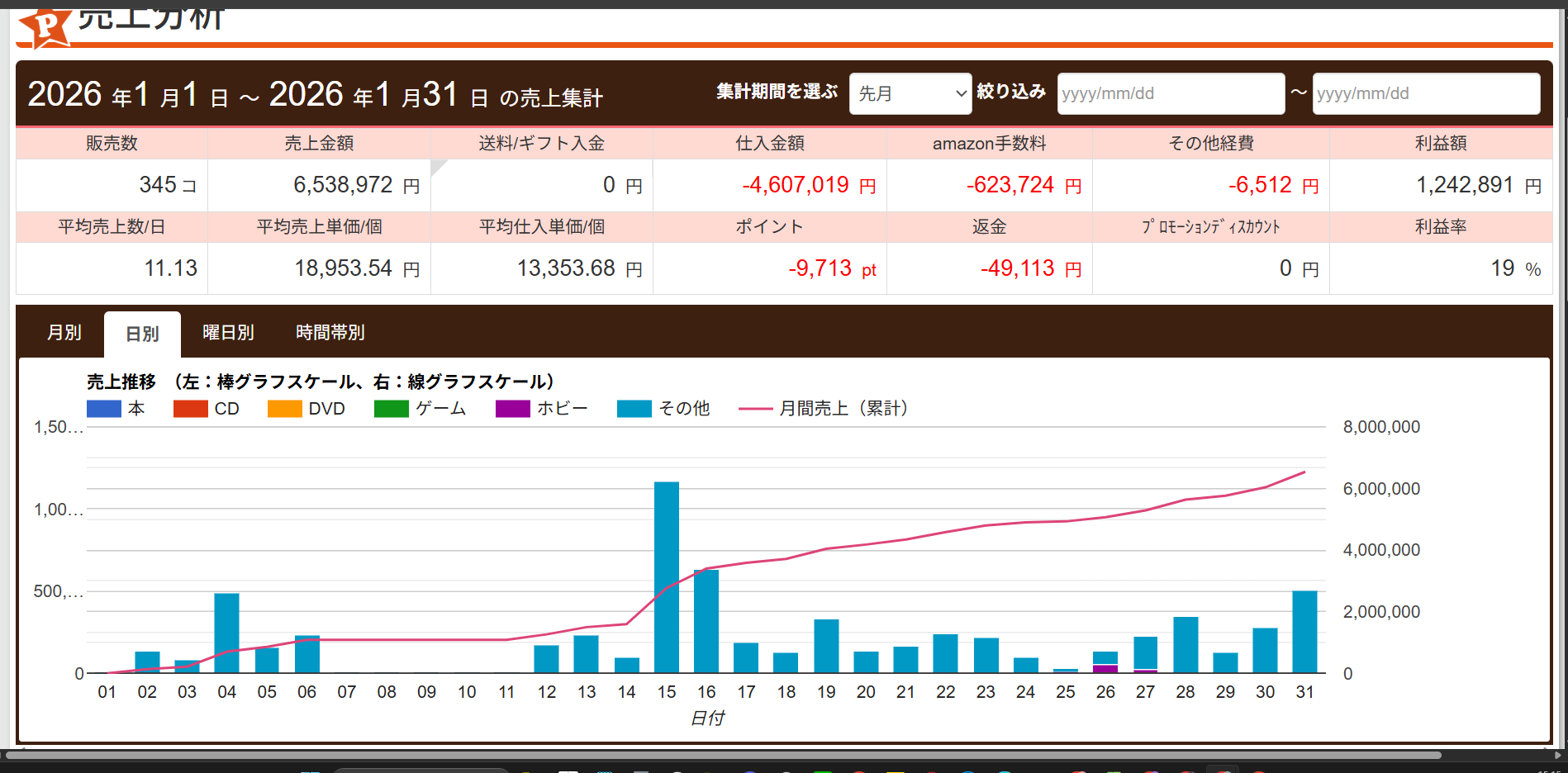
Task: Click the blue 本 legend swatch
Action: click(104, 409)
